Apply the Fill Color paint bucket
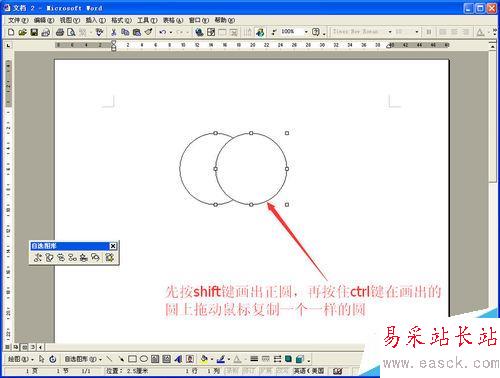This screenshot has height=378, width=500. (204, 359)
